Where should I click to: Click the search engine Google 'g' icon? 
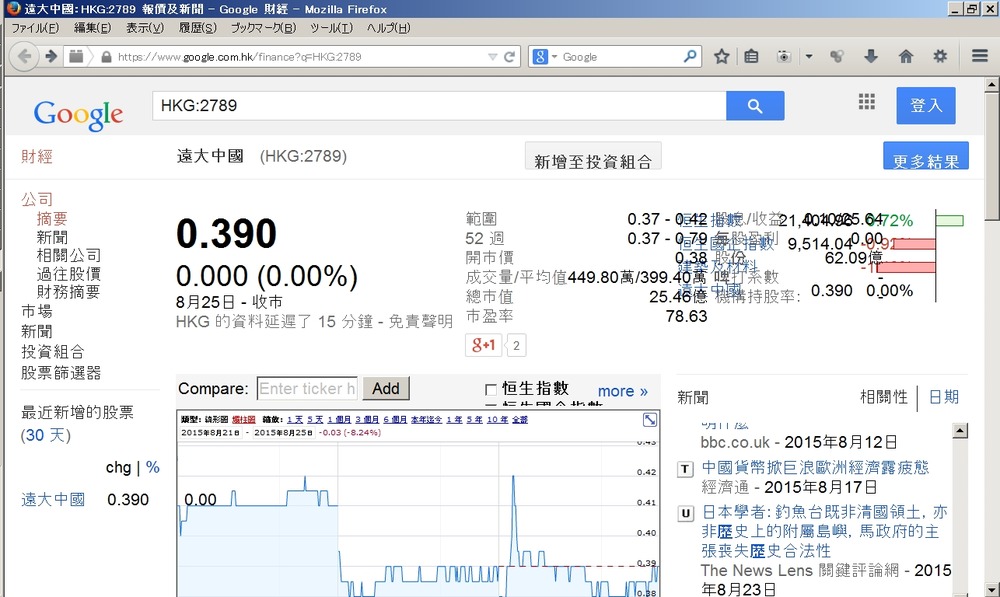(540, 57)
